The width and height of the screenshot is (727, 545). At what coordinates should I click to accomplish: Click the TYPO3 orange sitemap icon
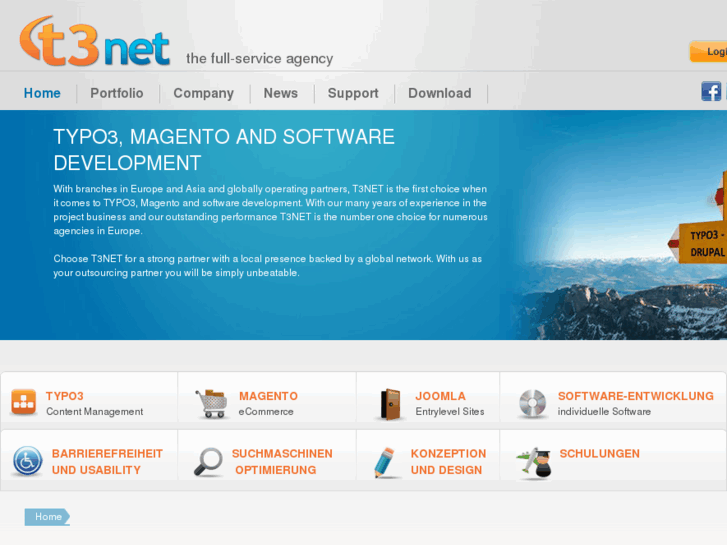[23, 402]
